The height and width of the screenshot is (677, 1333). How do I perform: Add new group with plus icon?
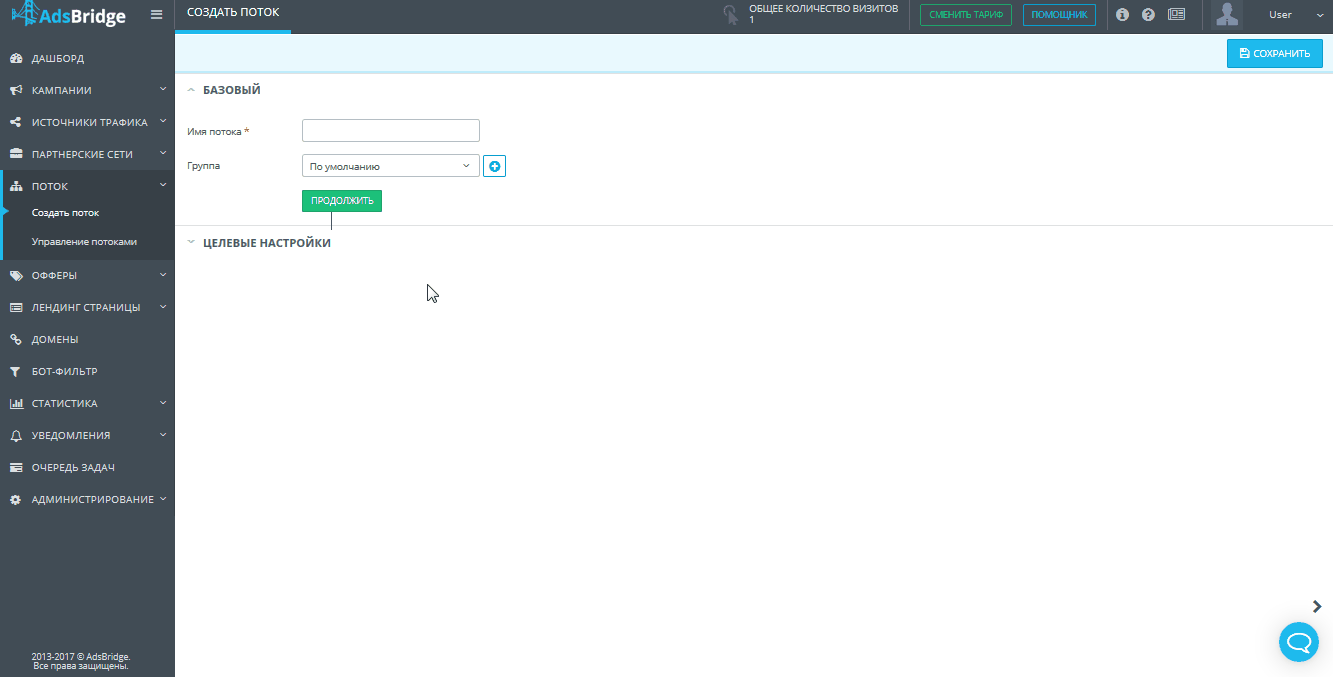494,166
